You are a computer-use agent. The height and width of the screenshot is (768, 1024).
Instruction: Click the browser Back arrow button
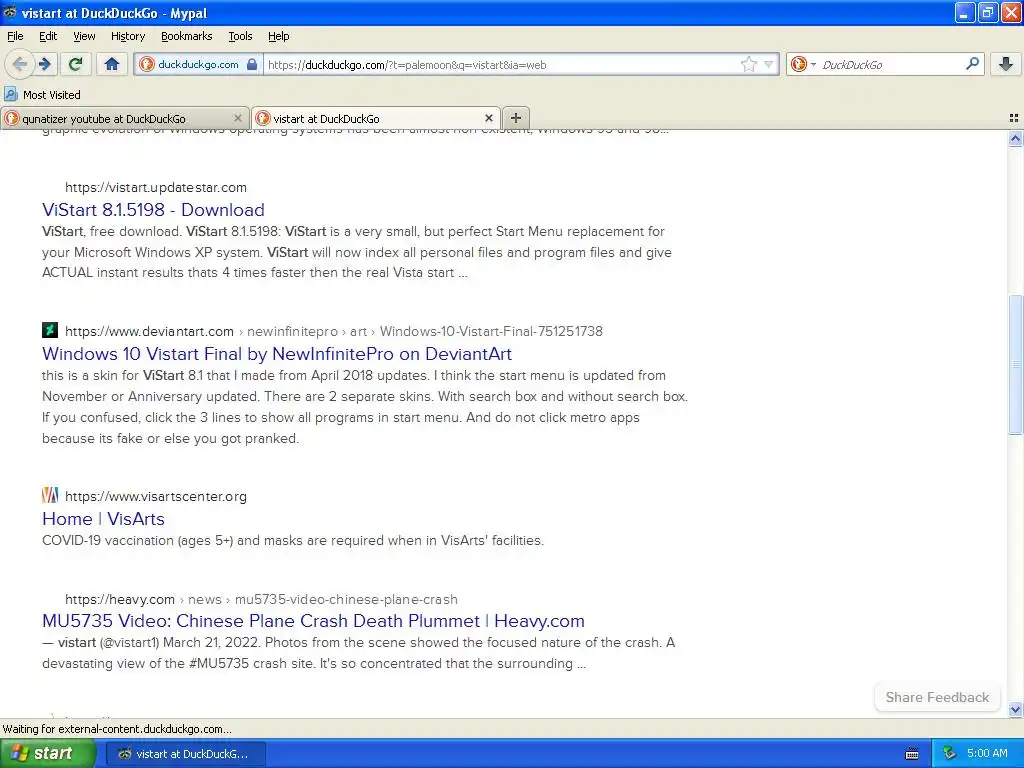(x=19, y=64)
